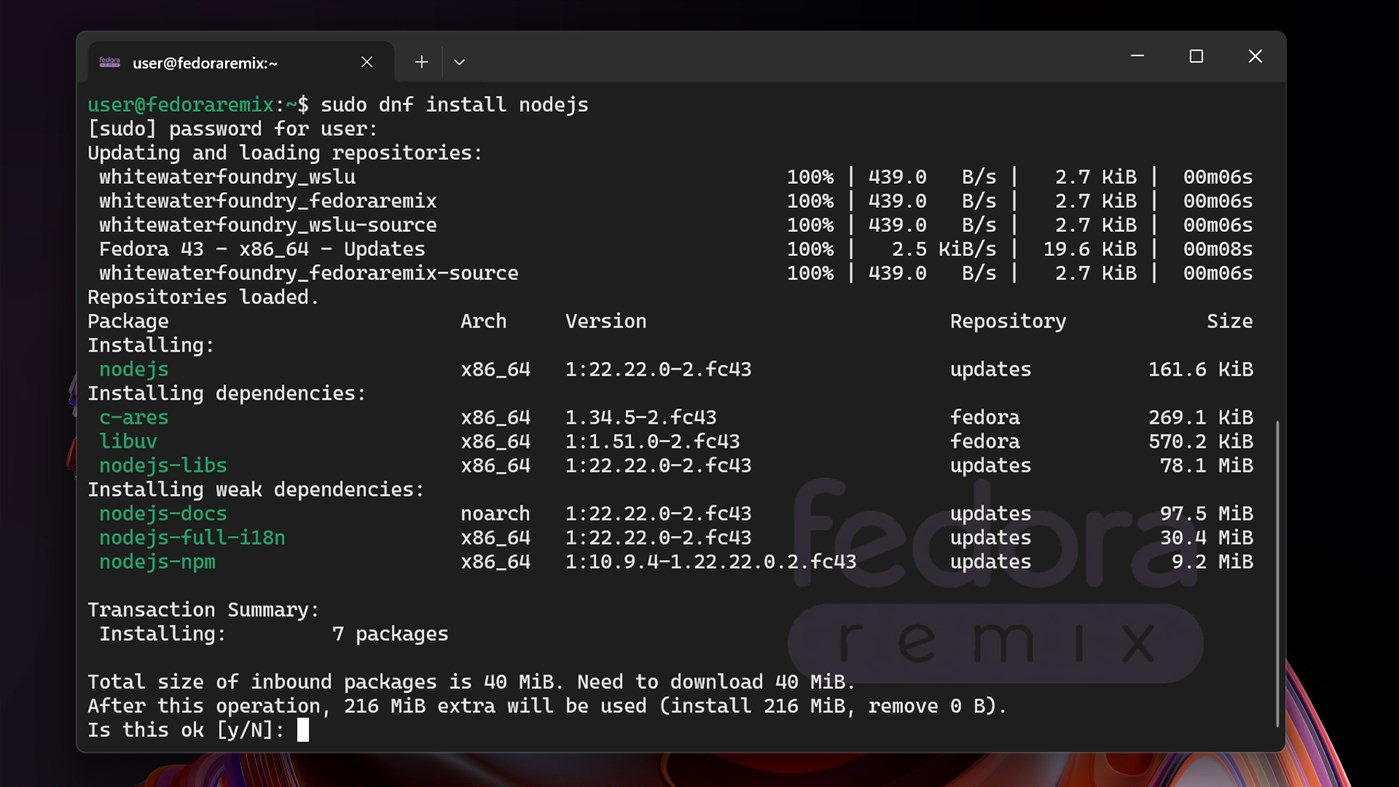Open a new tab using the plus icon
This screenshot has height=787, width=1399.
[421, 61]
